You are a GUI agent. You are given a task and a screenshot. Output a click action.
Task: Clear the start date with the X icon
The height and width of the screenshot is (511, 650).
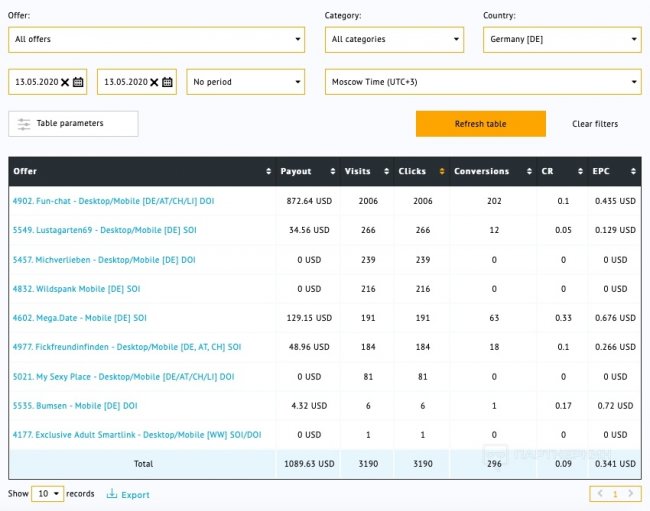click(65, 82)
